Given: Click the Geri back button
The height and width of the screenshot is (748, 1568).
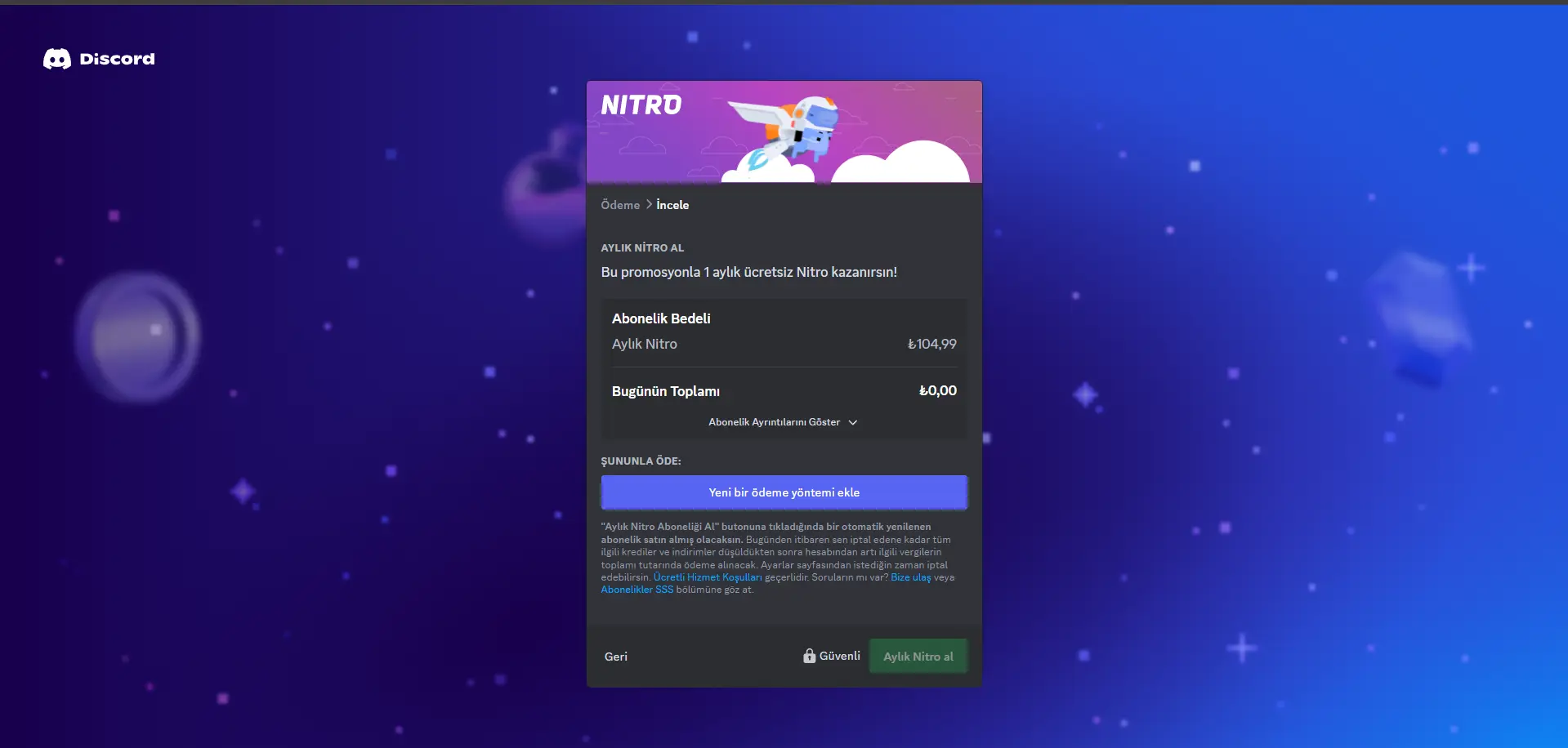Looking at the screenshot, I should [616, 657].
